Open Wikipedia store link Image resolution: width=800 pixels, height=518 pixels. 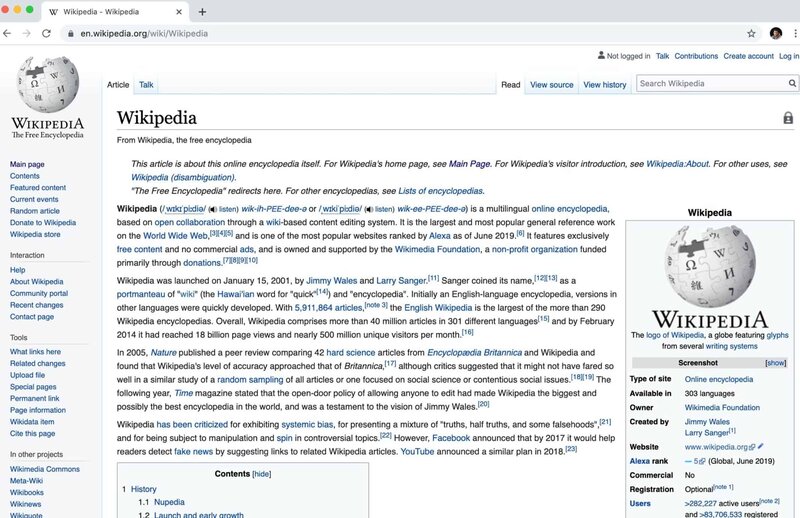coord(35,235)
